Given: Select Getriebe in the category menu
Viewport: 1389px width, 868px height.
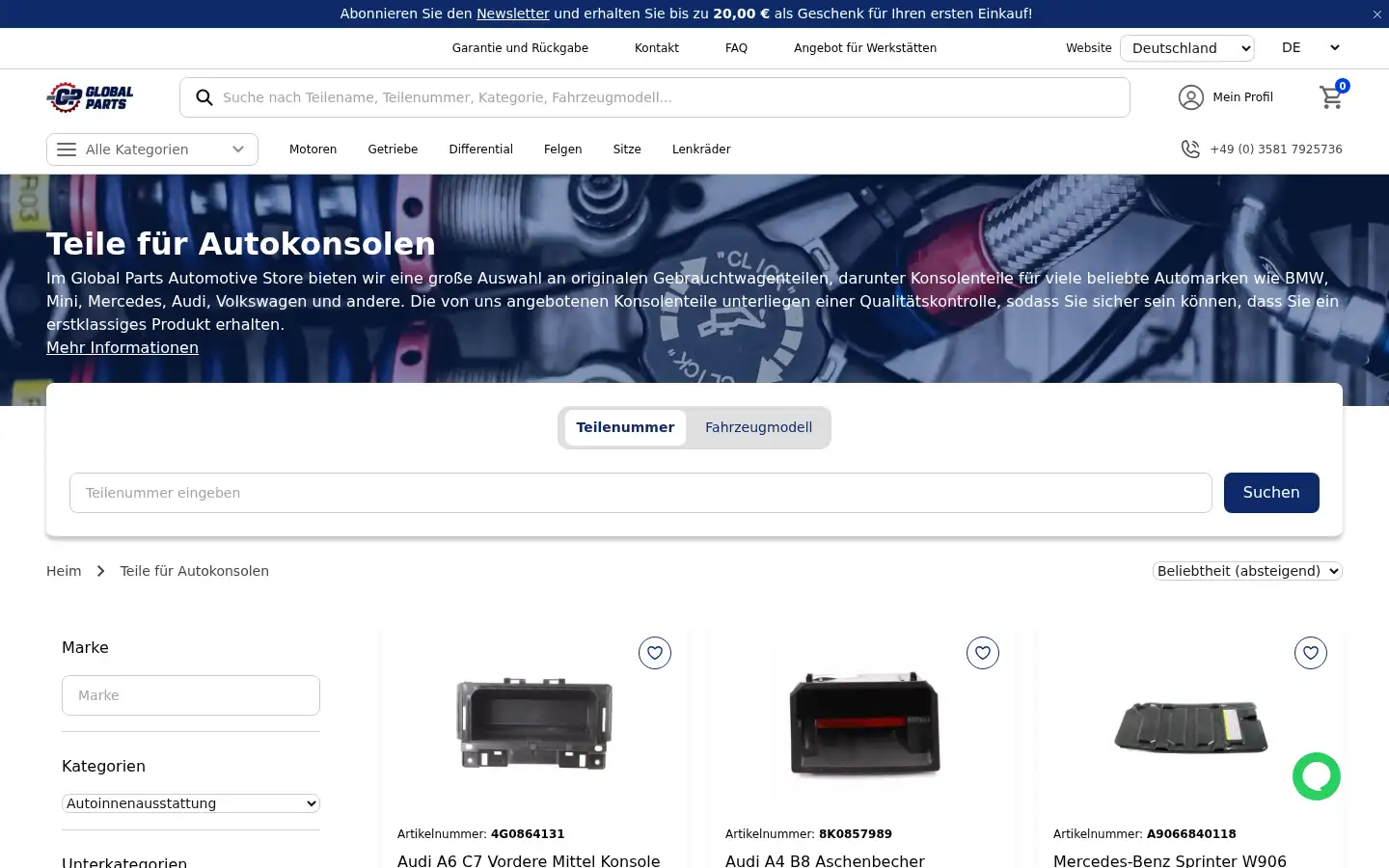Looking at the screenshot, I should [x=393, y=149].
